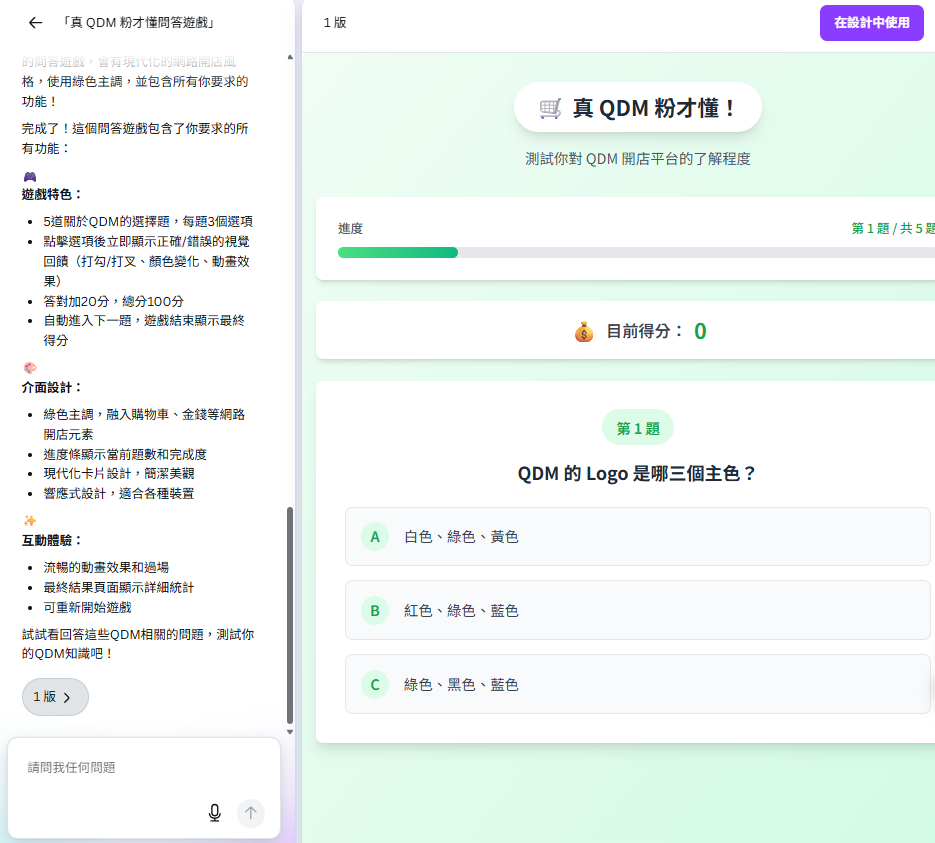Click the question text QDM 的 Logo 是哪三個主色？
935x843 pixels.
click(x=637, y=474)
